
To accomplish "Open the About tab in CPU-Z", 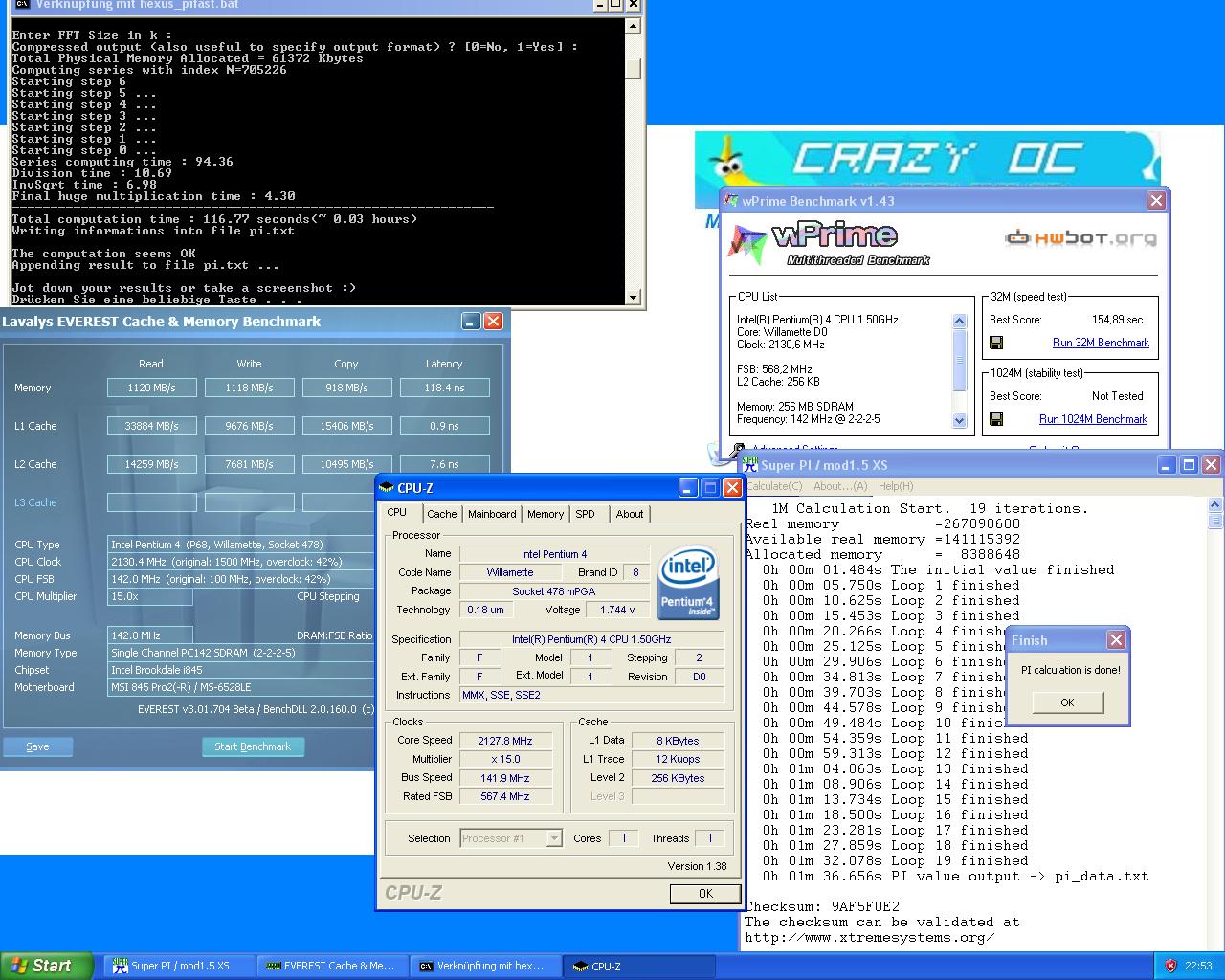I will click(630, 514).
